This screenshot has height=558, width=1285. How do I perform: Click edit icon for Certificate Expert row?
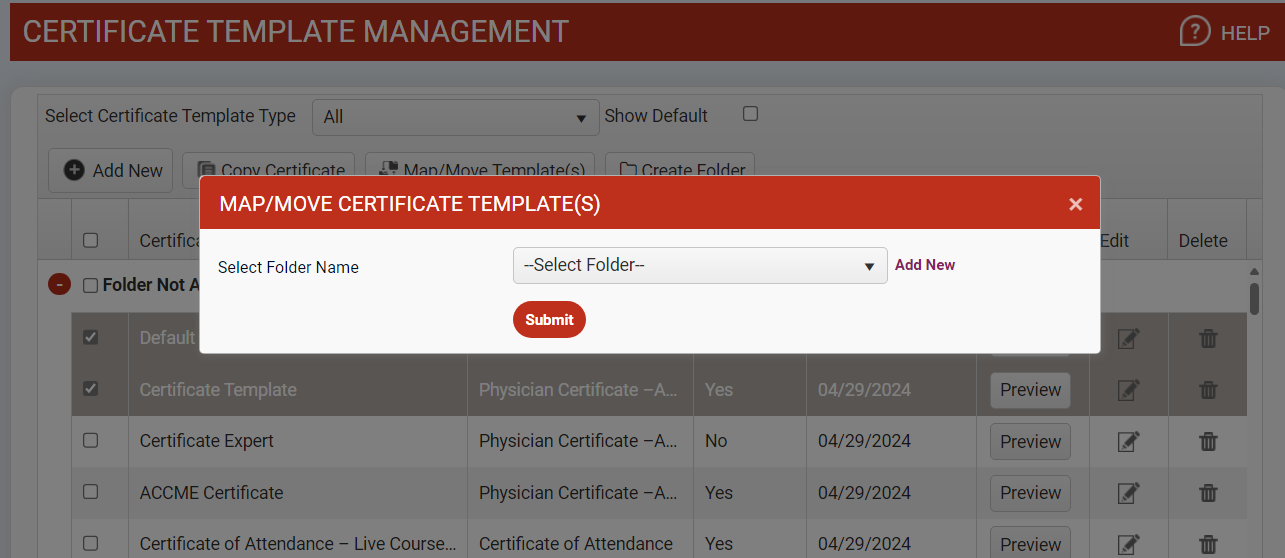coord(1128,441)
